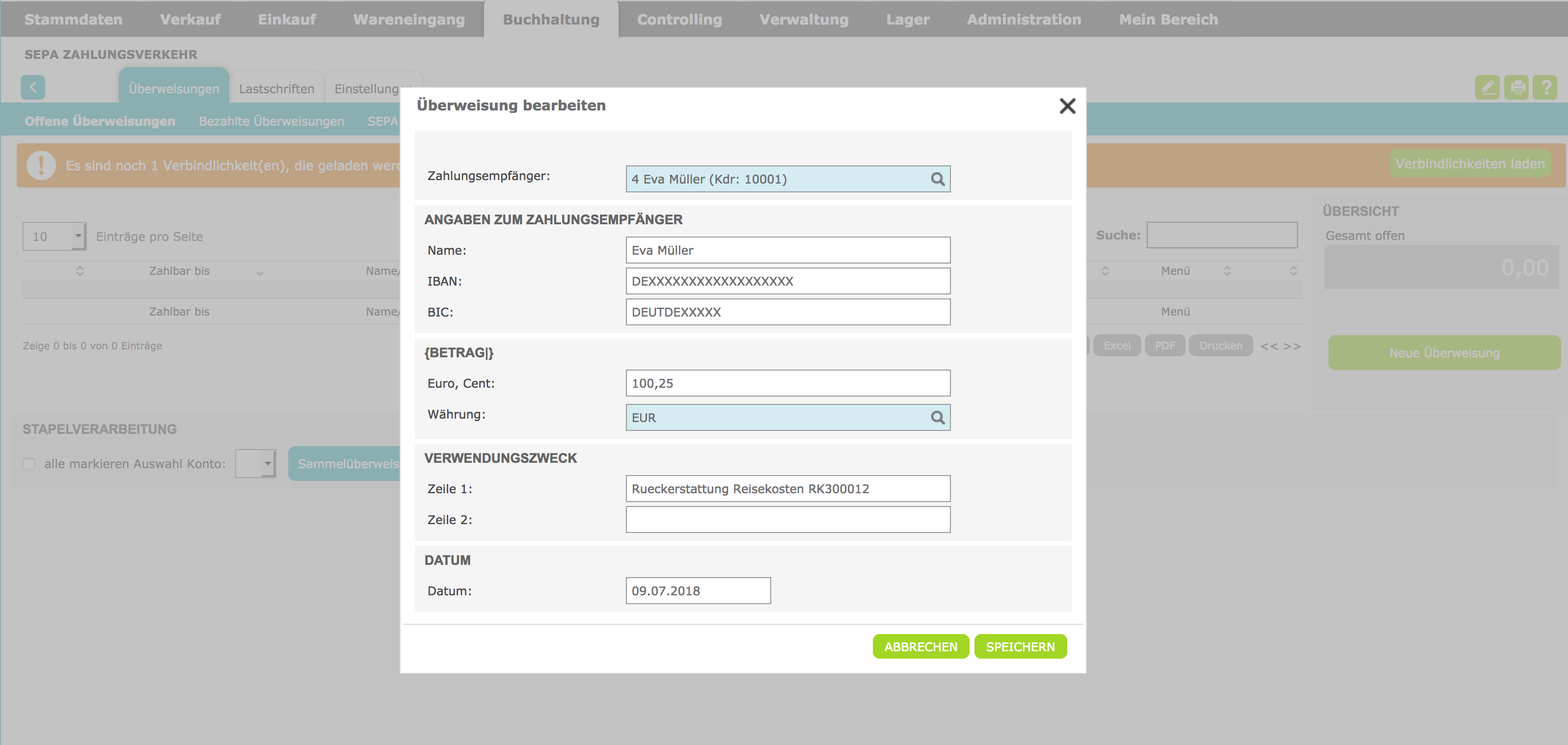Click the ABBRECHEN button
The height and width of the screenshot is (745, 1568).
920,646
